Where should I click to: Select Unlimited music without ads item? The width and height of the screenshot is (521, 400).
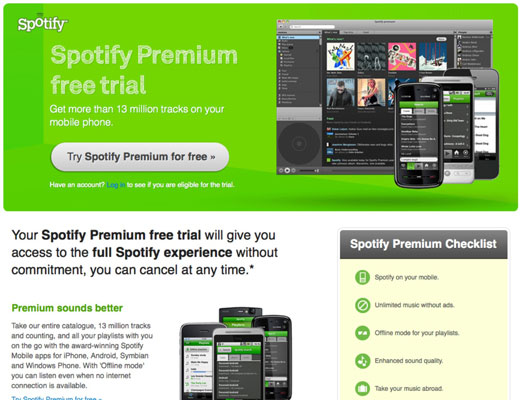pos(414,305)
